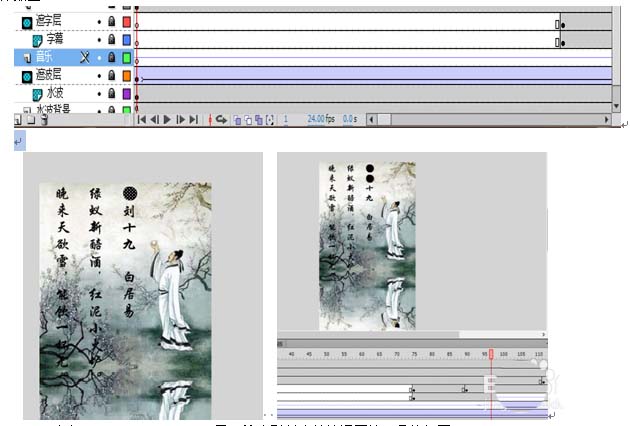Click the current frame number 1
Viewport: 630px width, 426px height.
[286, 119]
